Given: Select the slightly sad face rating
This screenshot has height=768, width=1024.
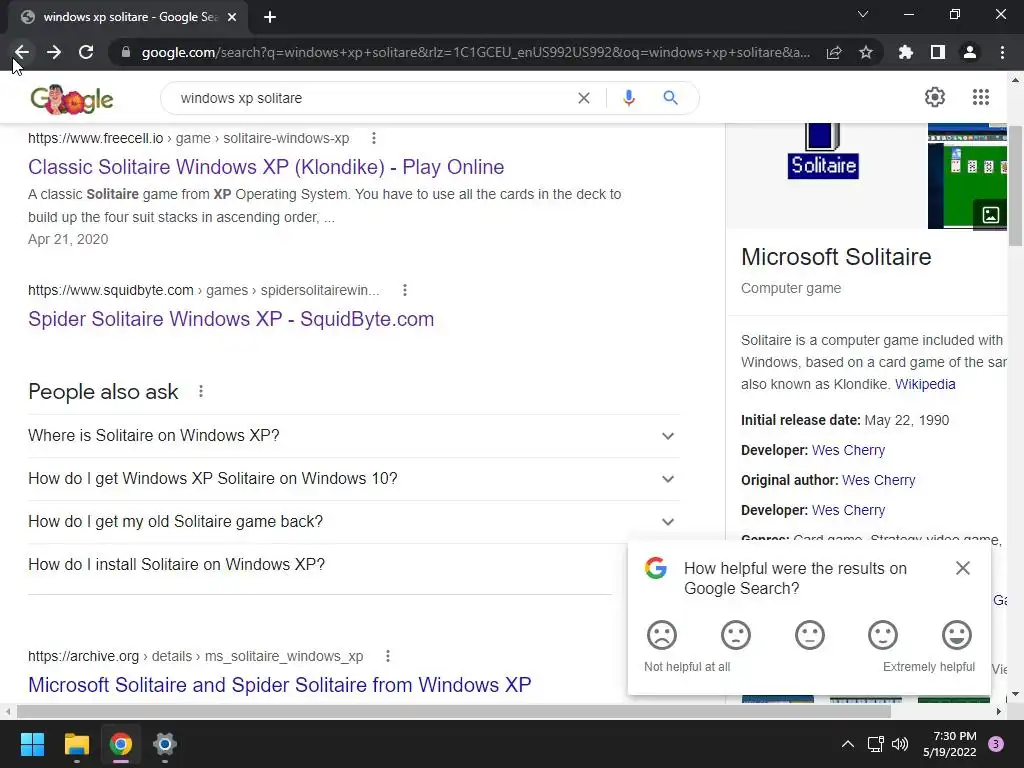Looking at the screenshot, I should (735, 635).
